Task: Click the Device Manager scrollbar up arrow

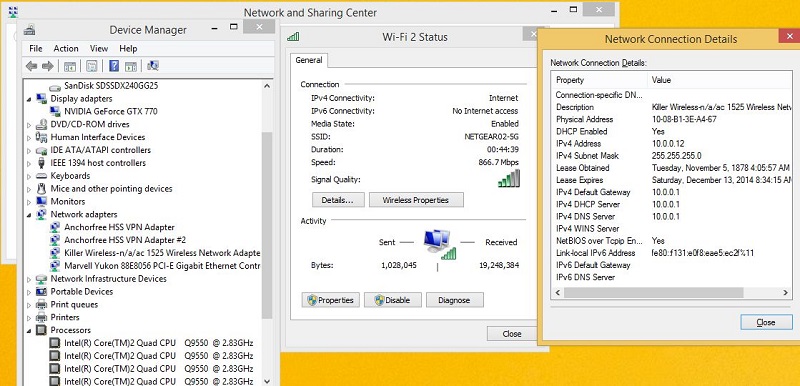Action: point(267,86)
